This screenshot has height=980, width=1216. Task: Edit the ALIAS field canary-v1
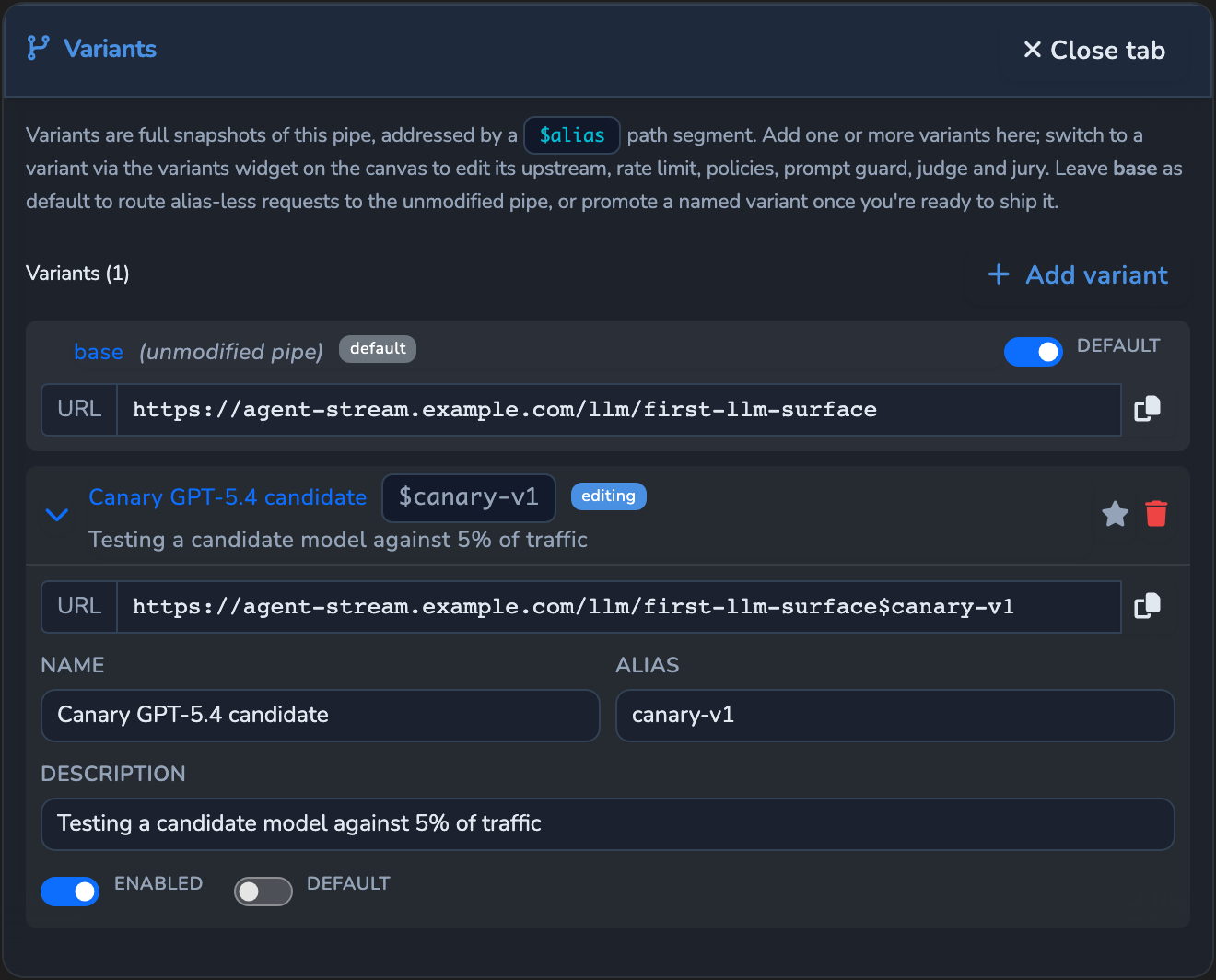click(x=895, y=716)
